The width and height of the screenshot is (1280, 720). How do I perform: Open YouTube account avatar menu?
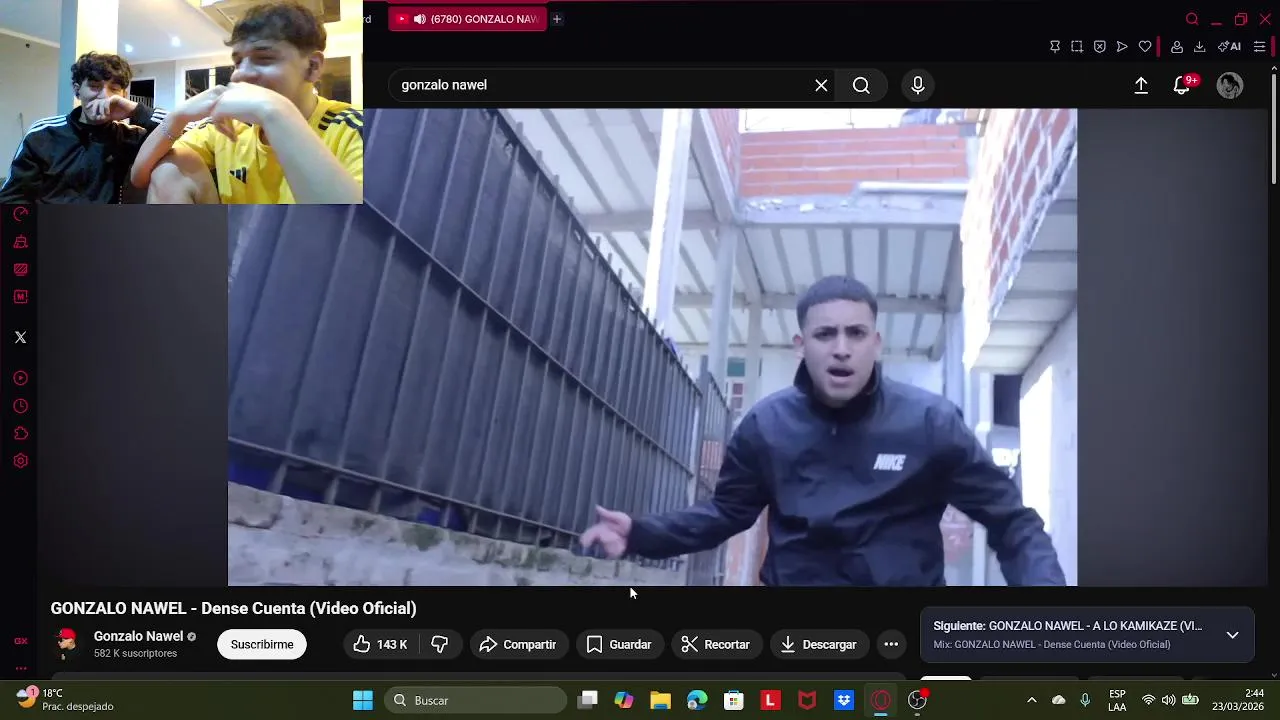1229,86
